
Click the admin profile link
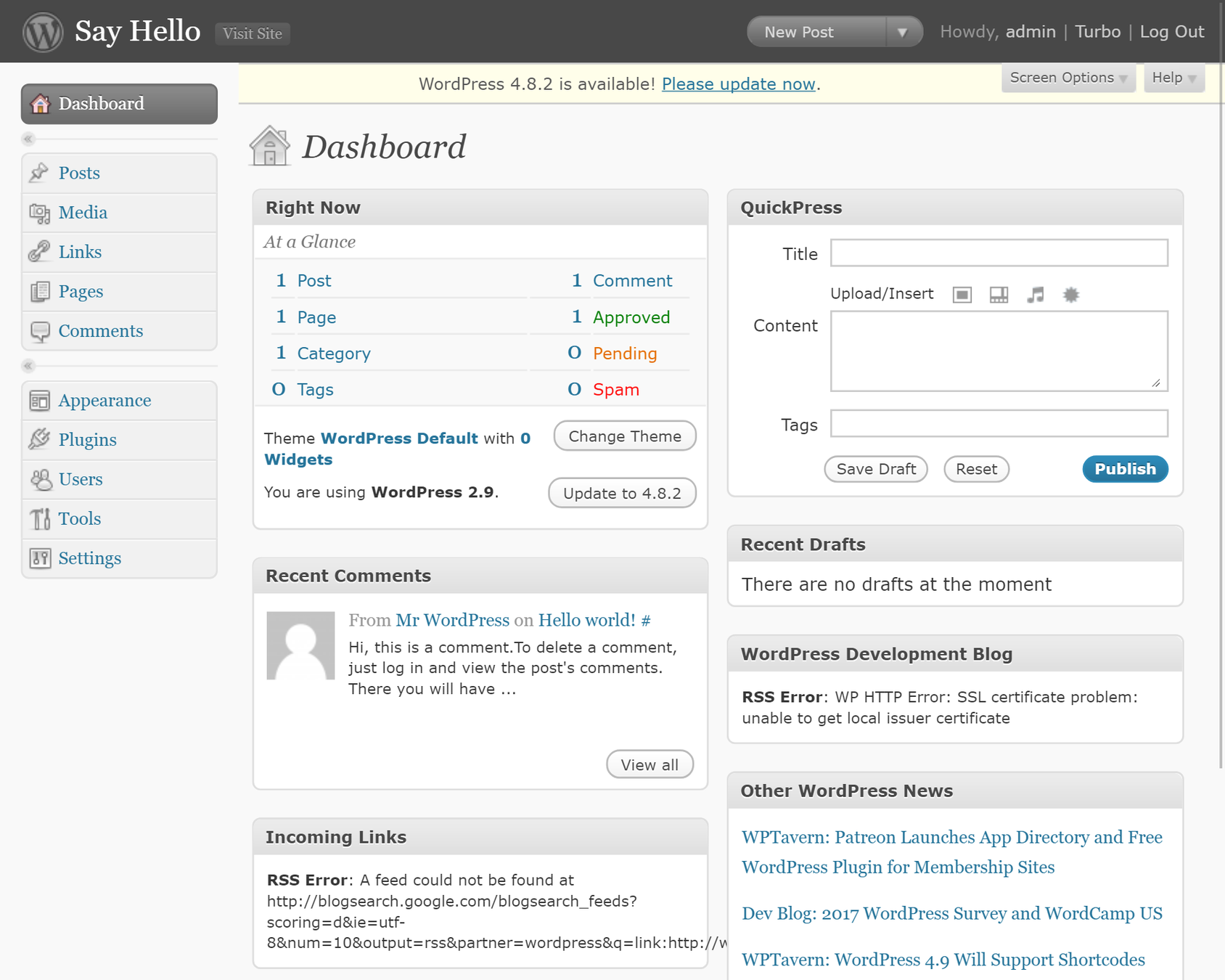tap(1031, 32)
